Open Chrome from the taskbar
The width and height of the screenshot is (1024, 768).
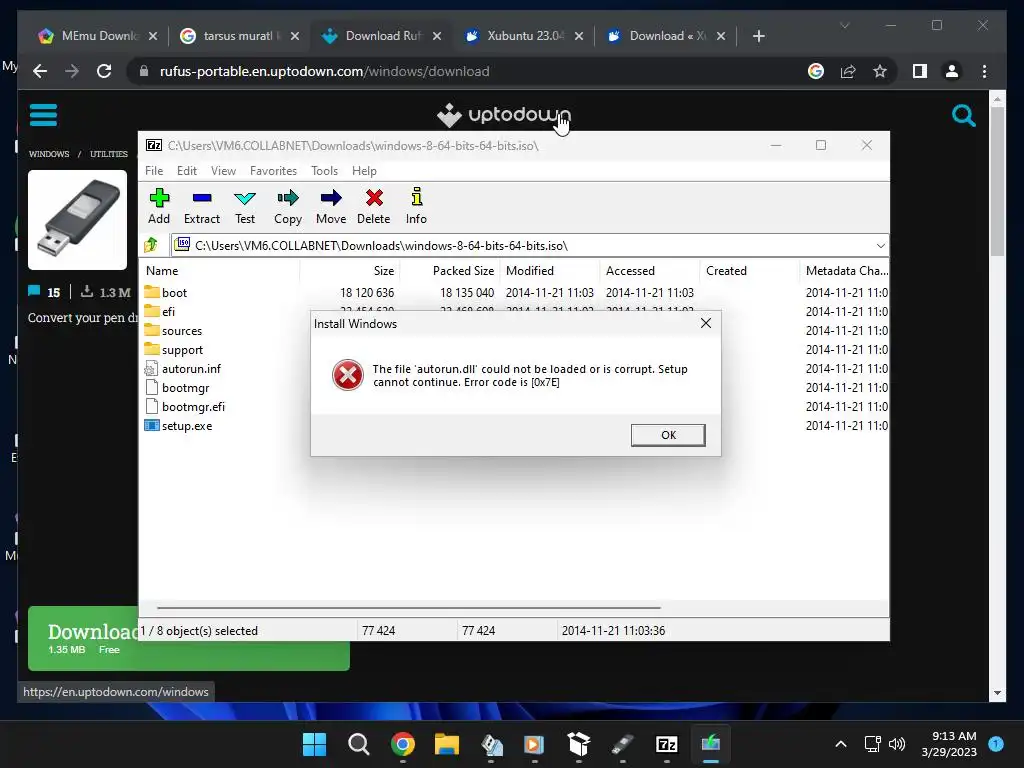(x=402, y=744)
